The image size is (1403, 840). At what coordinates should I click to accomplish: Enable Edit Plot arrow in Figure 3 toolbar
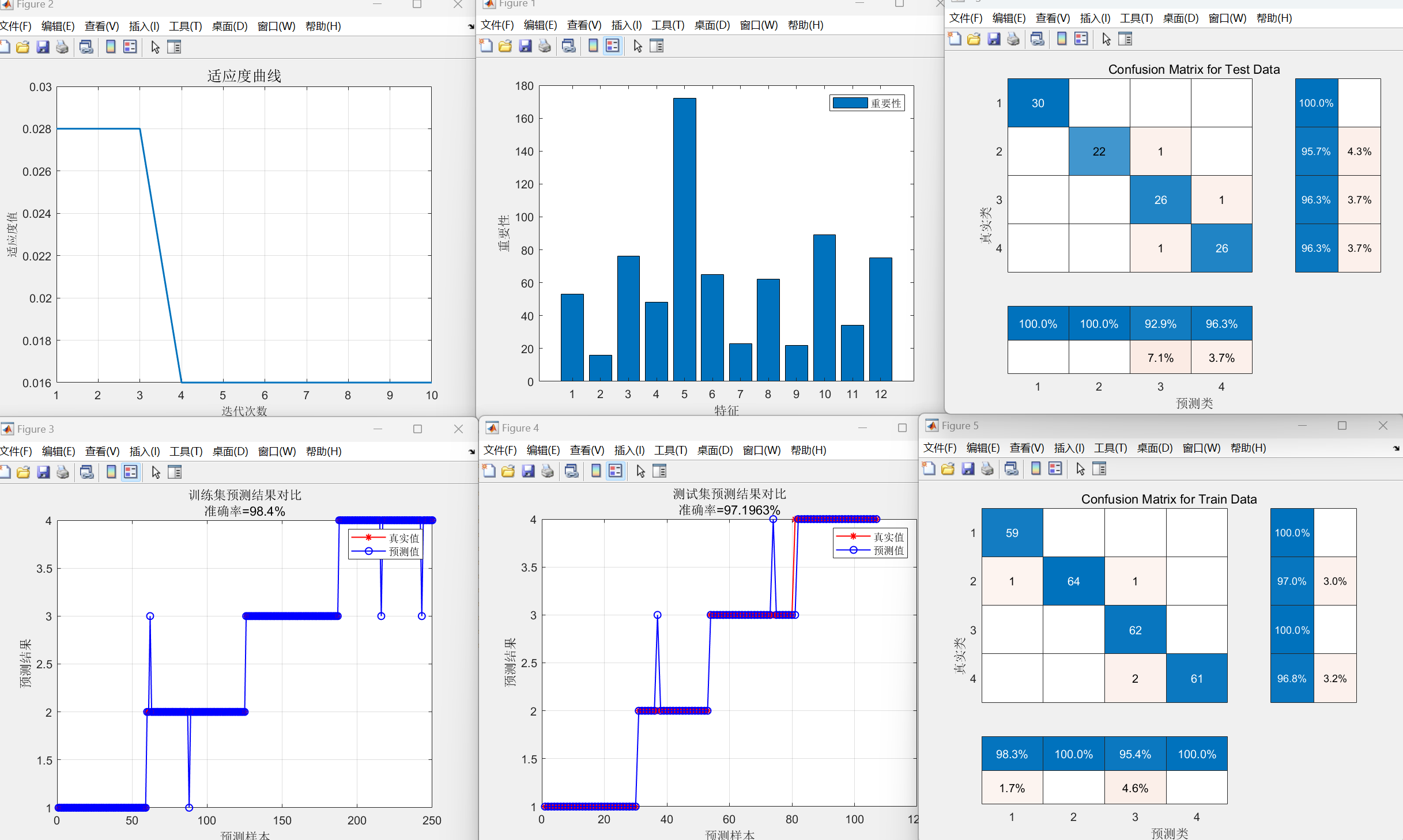(156, 472)
